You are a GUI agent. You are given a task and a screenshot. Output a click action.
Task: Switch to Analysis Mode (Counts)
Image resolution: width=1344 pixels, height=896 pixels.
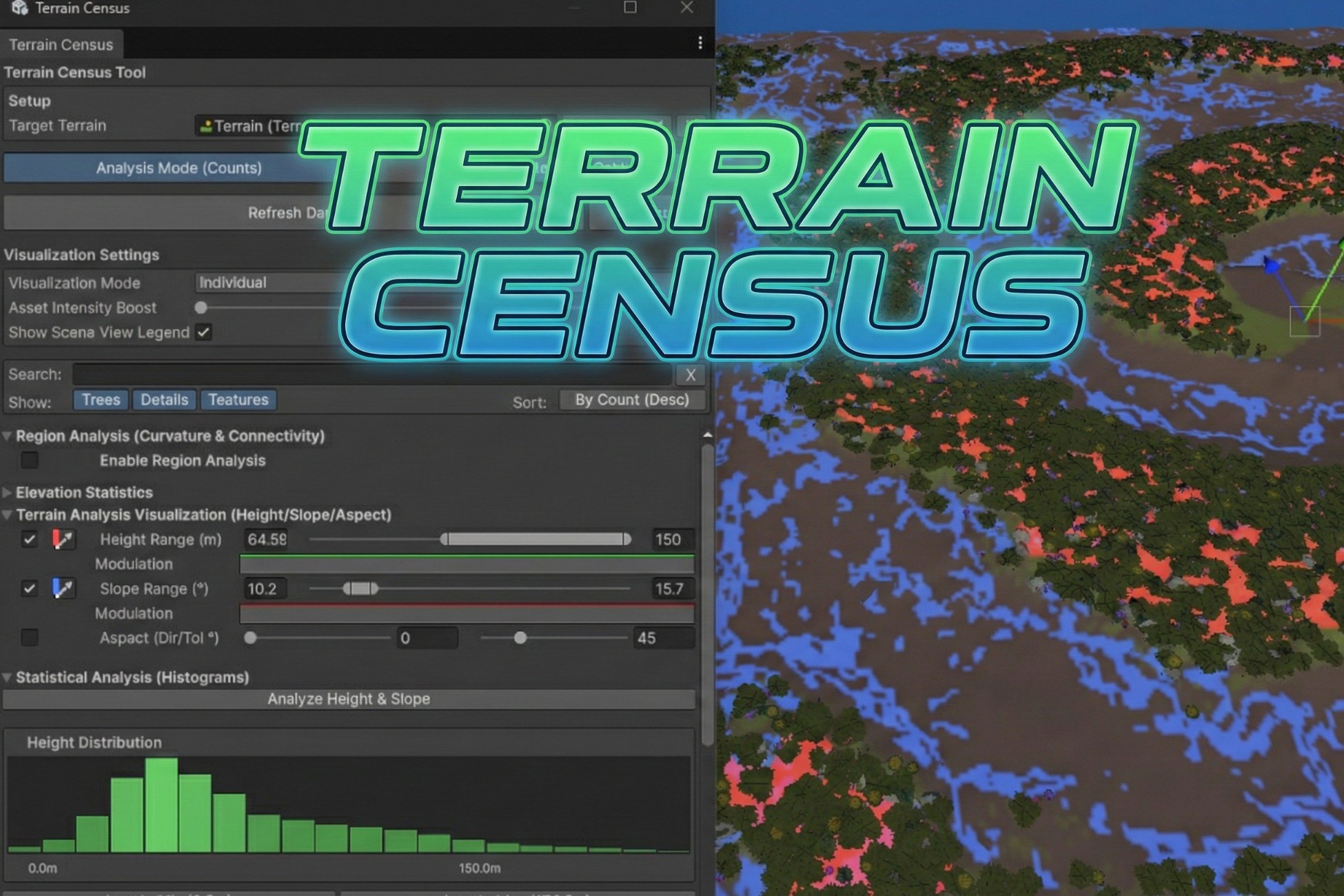179,168
